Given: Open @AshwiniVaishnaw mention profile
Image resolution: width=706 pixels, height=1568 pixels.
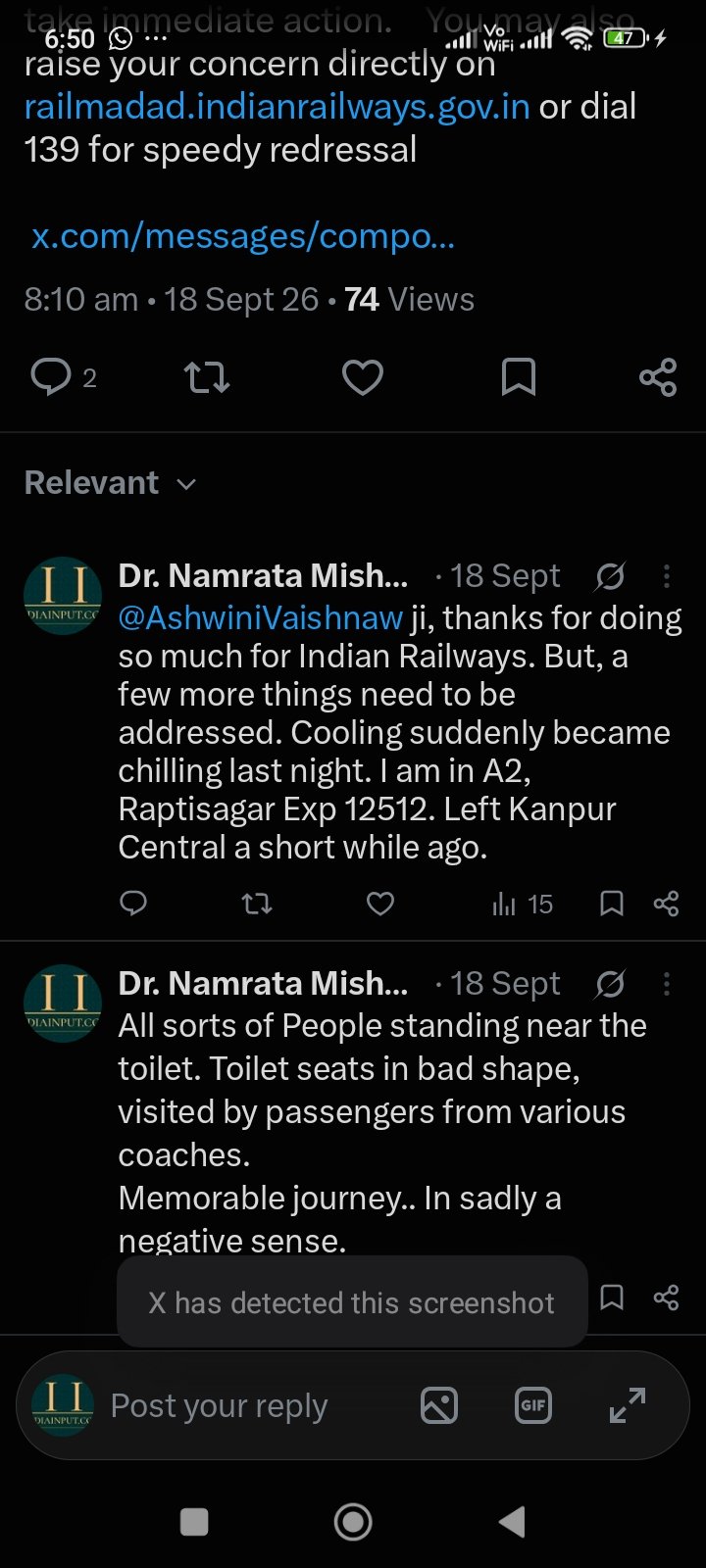Looking at the screenshot, I should (261, 618).
